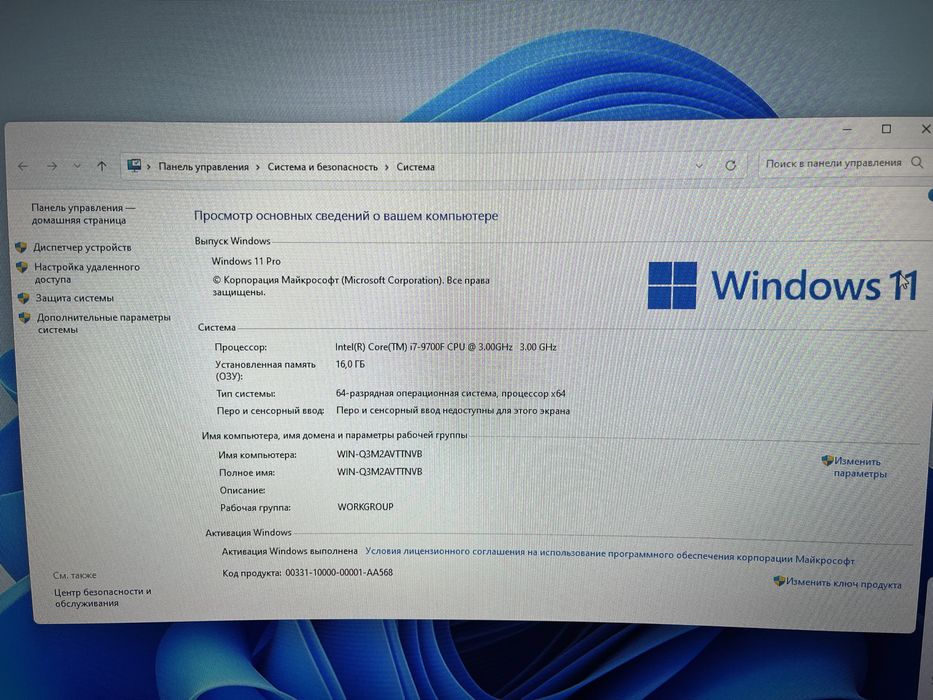Click the computer icon in address bar

134,165
